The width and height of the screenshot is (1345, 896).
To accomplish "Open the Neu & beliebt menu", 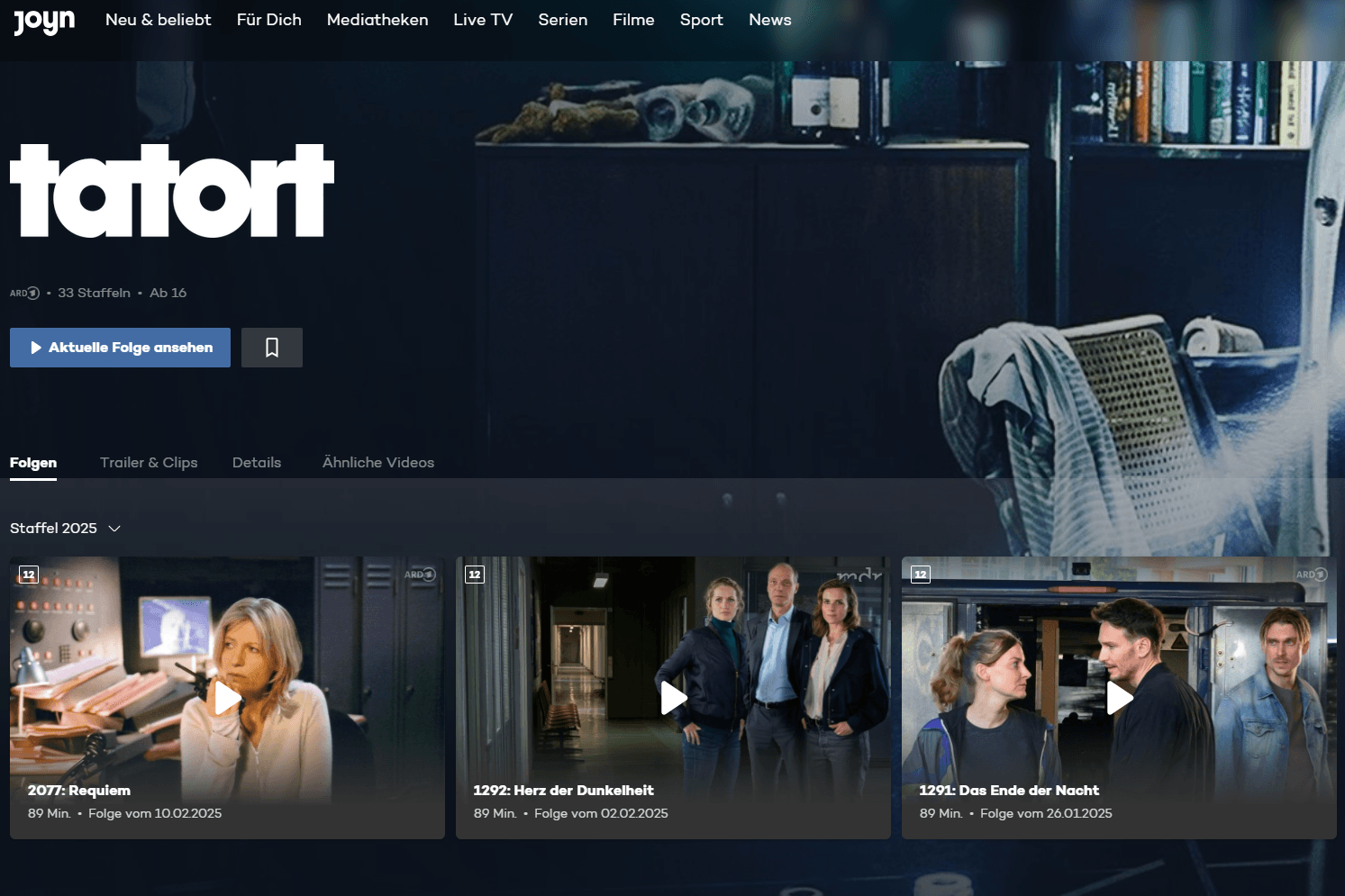I will click(x=159, y=20).
